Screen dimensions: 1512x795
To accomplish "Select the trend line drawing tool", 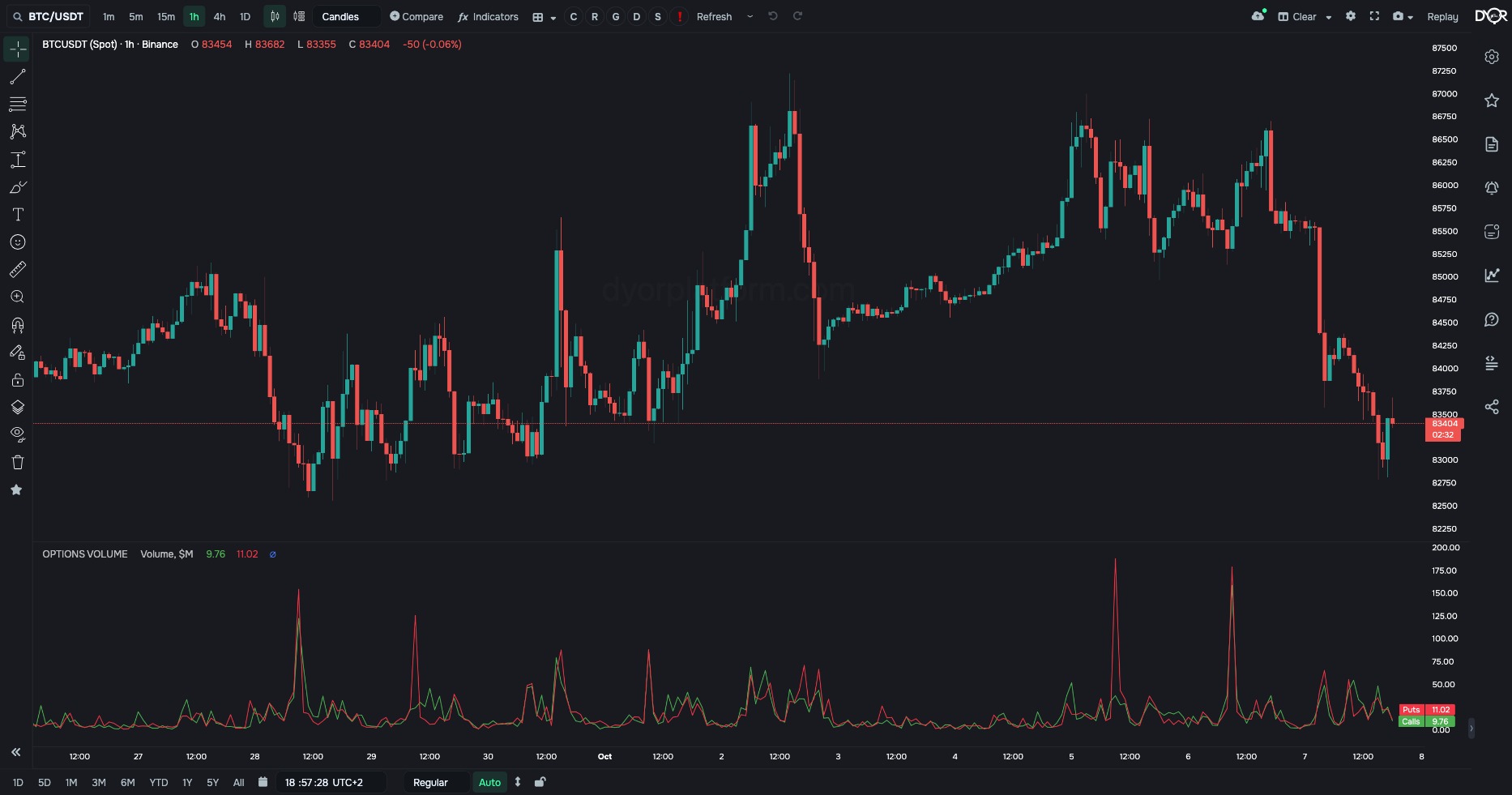I will 17,77.
